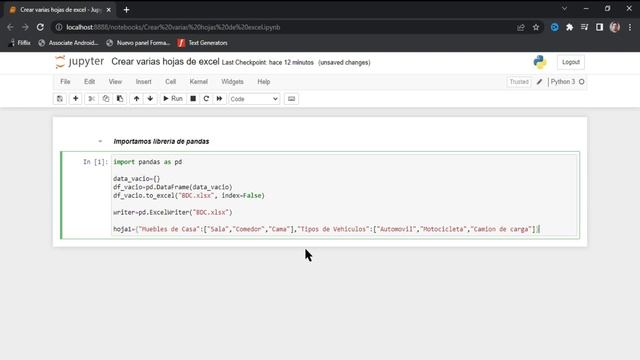Click the Jupyter logo
This screenshot has height=360, width=640.
point(80,62)
